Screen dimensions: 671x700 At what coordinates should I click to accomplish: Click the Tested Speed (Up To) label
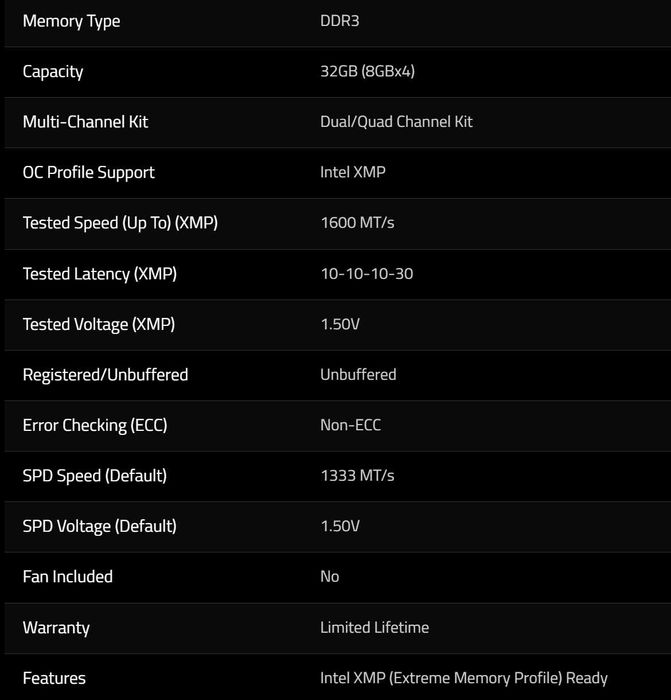(120, 223)
